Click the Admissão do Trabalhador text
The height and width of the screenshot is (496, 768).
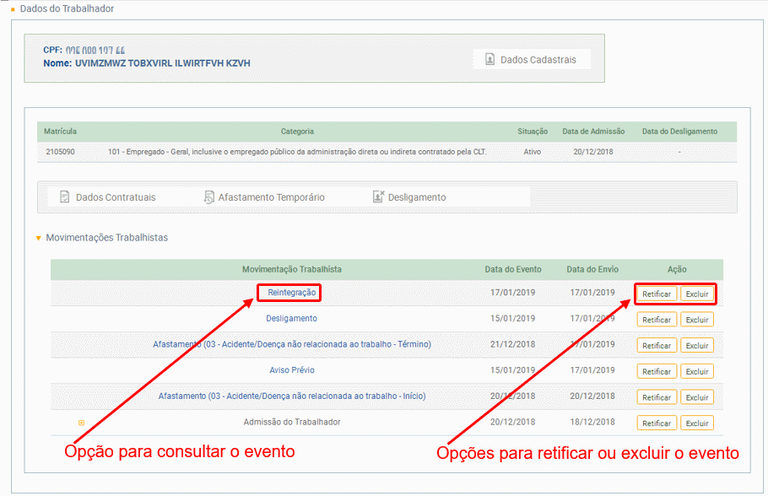point(292,422)
